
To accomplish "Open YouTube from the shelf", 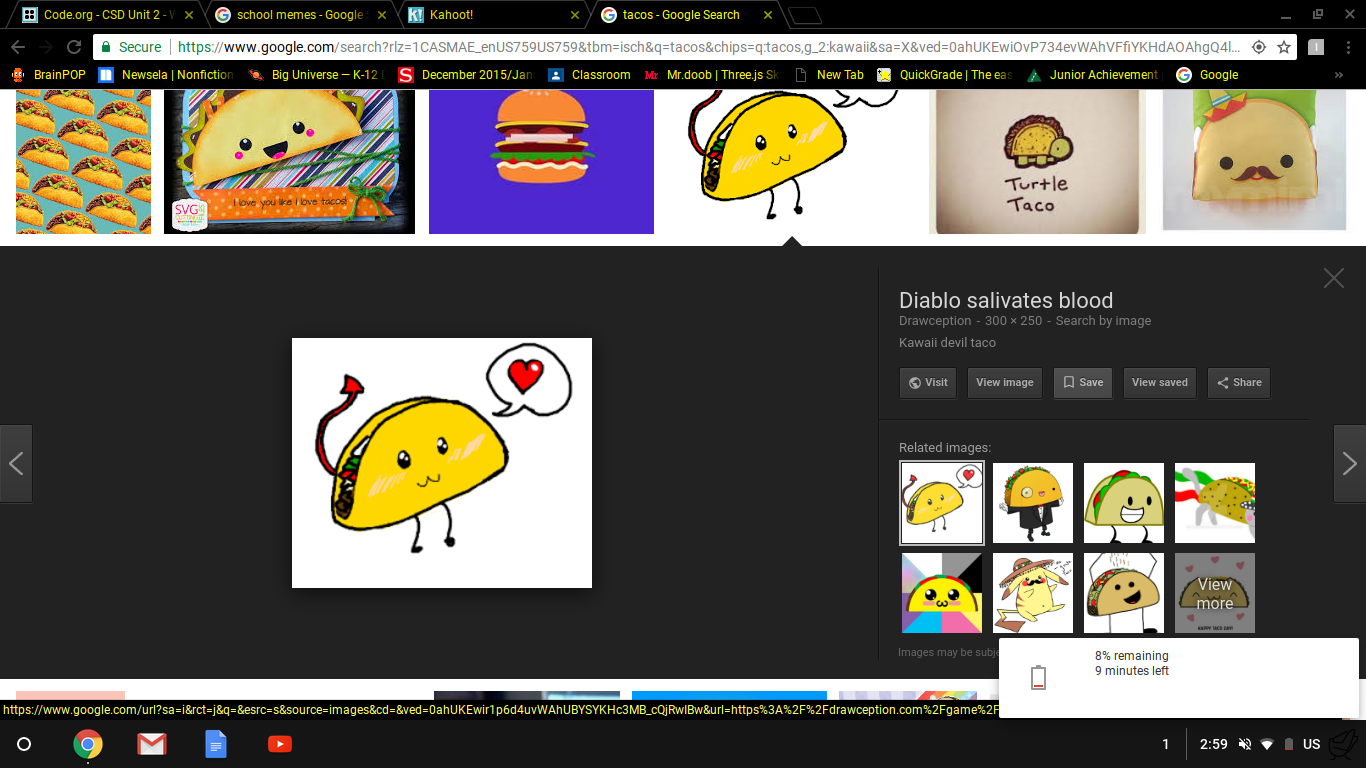I will [280, 744].
